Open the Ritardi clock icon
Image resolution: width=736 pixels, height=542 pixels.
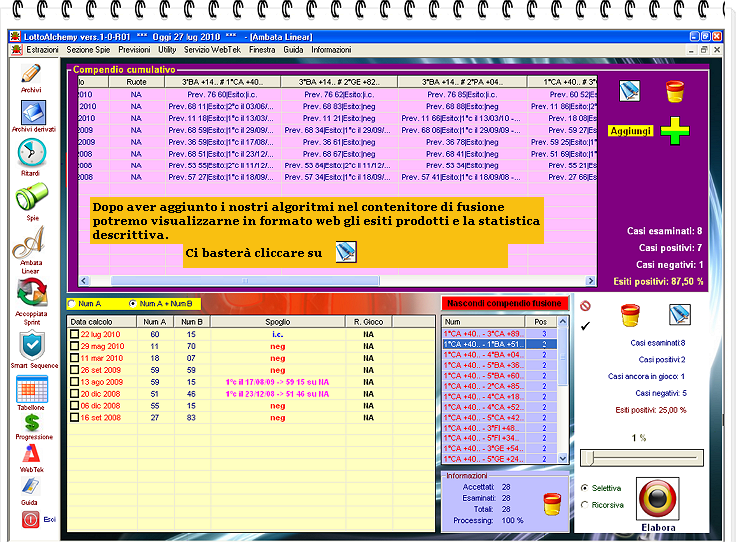click(31, 153)
